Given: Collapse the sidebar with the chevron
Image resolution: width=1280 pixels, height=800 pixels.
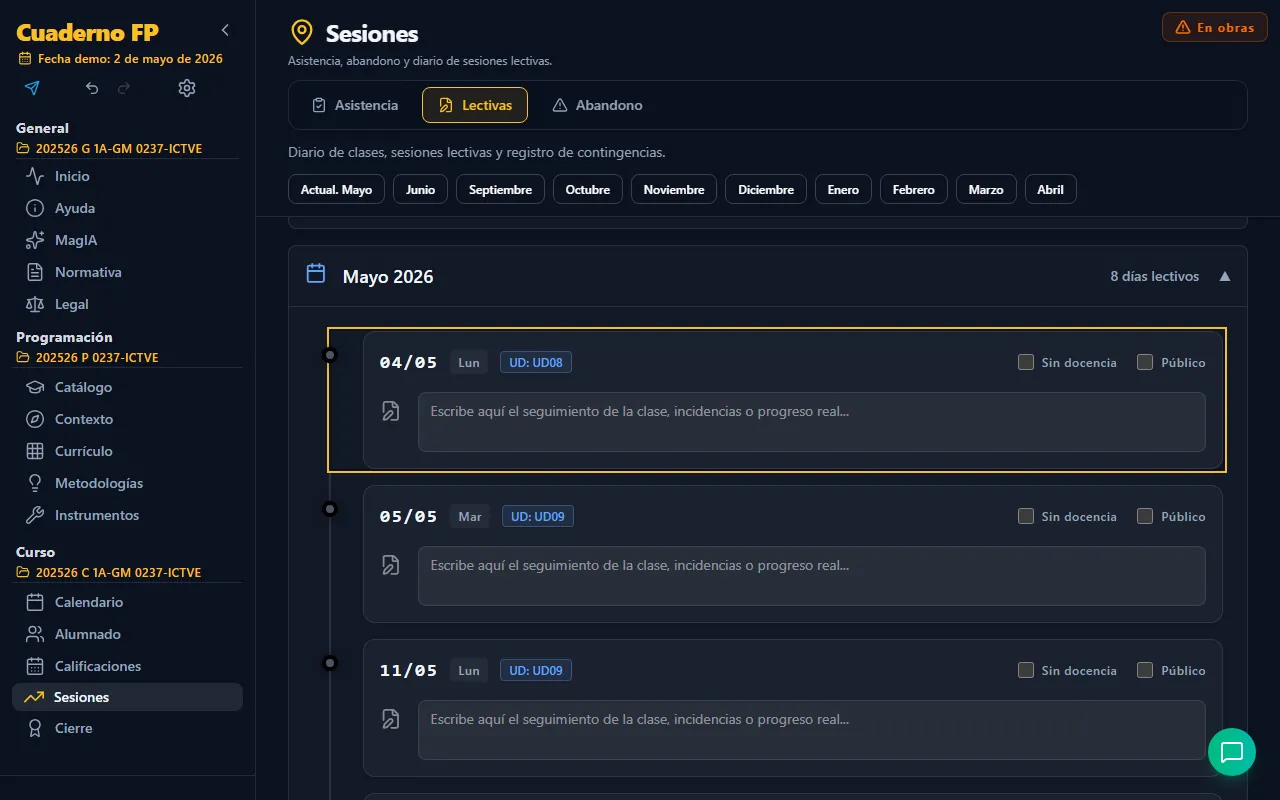Looking at the screenshot, I should coord(225,30).
